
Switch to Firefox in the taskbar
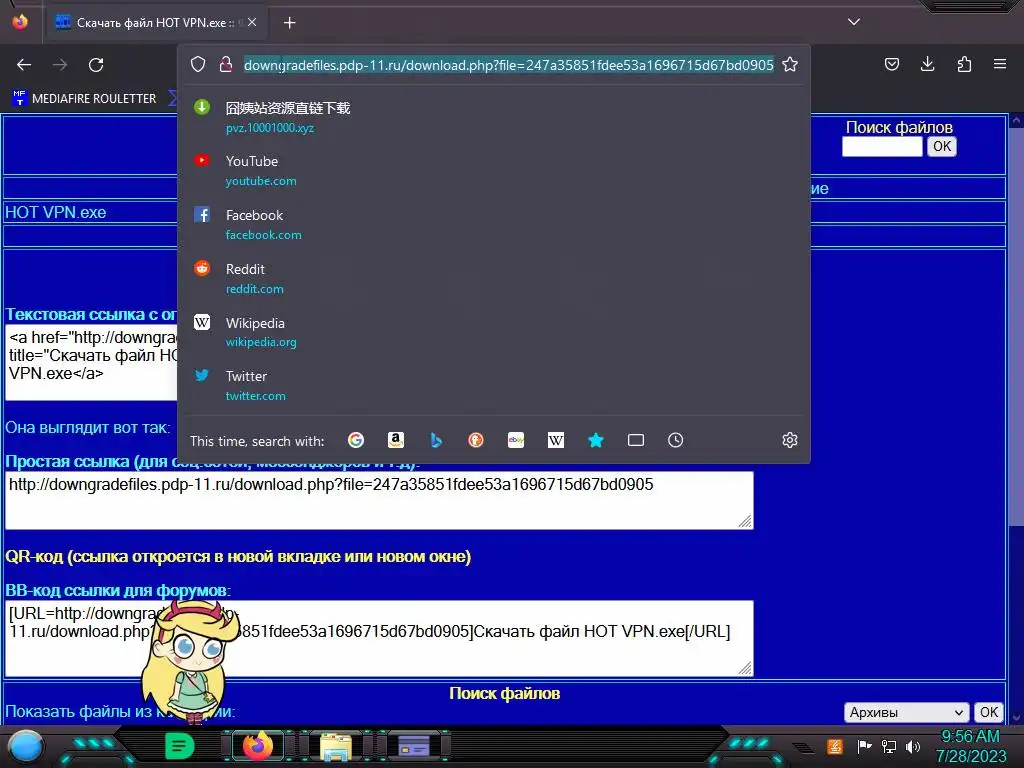(258, 746)
